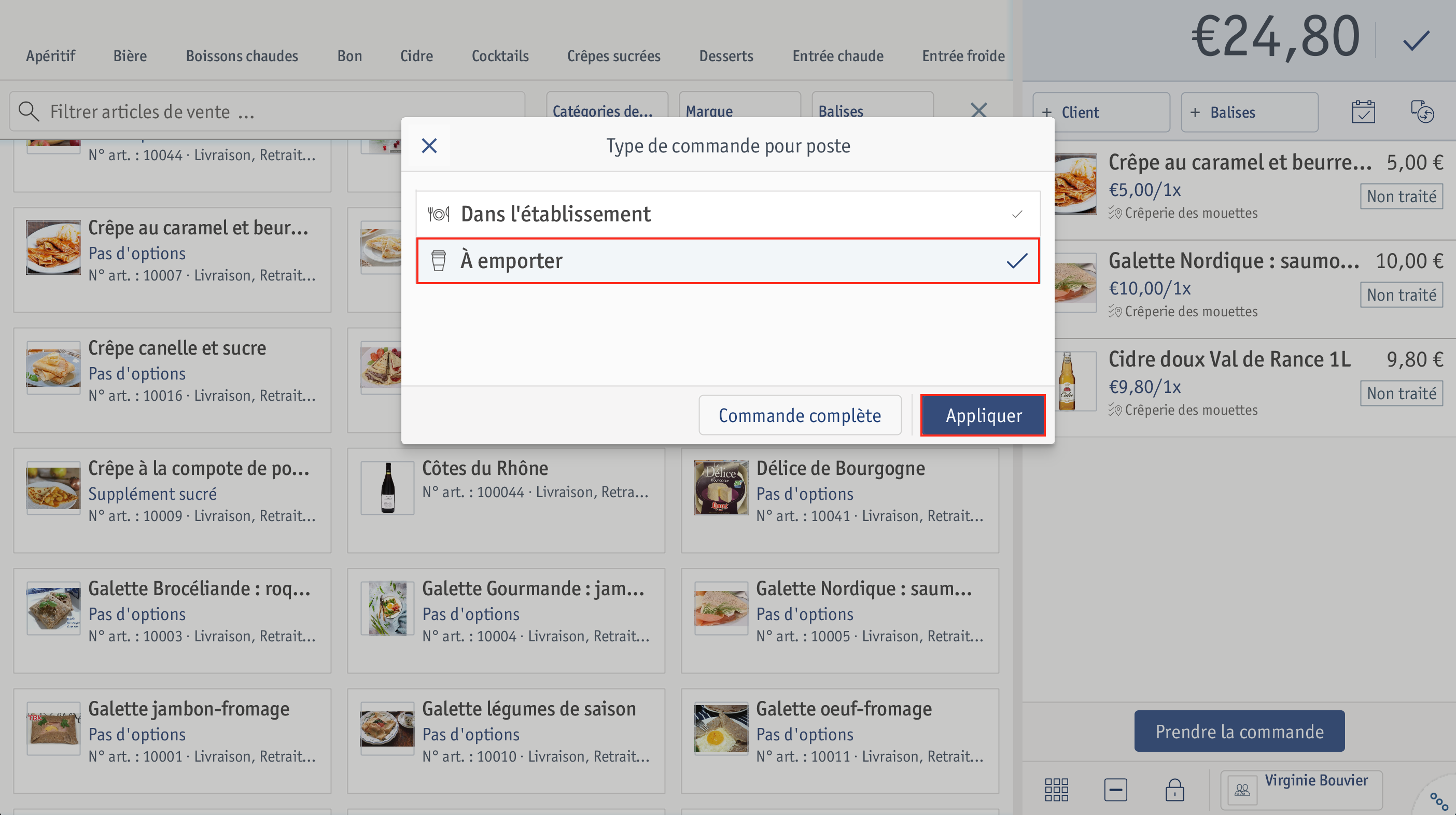Add the Galette Gourmande item
Viewport: 1456px width, 815px height.
coord(506,621)
